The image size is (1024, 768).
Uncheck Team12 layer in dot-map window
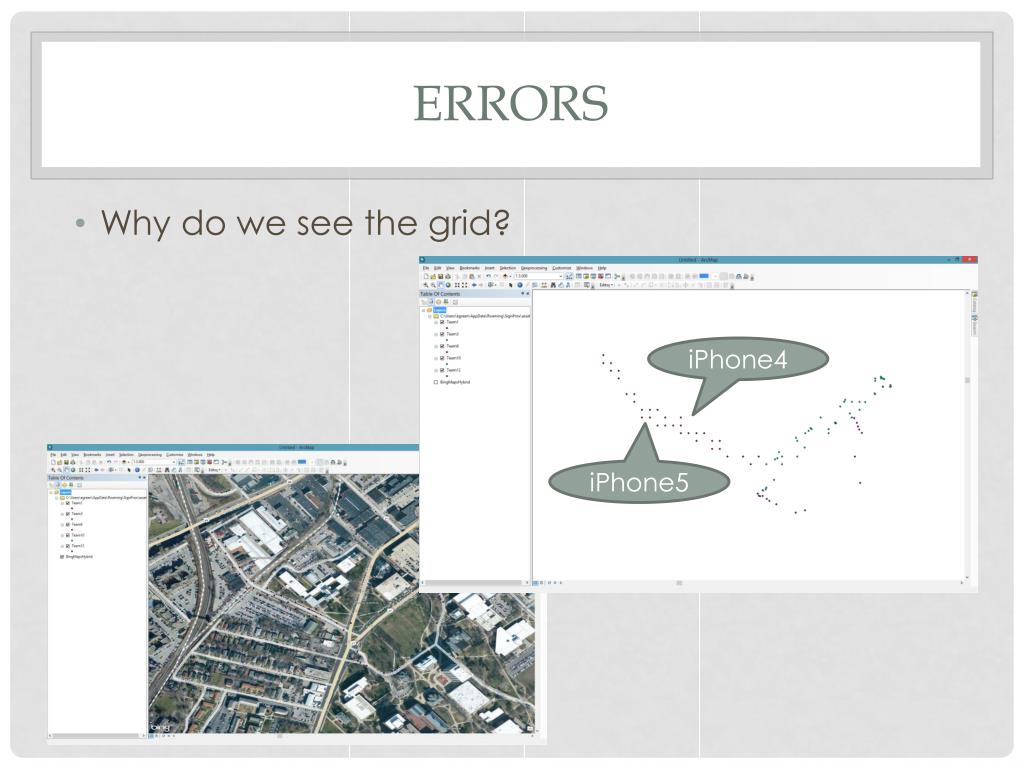(442, 370)
